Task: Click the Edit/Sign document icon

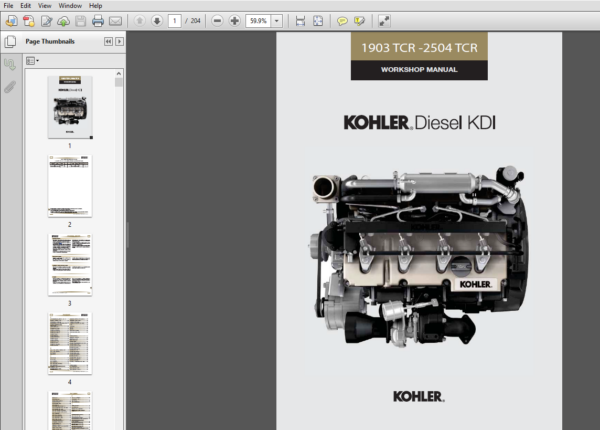Action: [x=46, y=21]
